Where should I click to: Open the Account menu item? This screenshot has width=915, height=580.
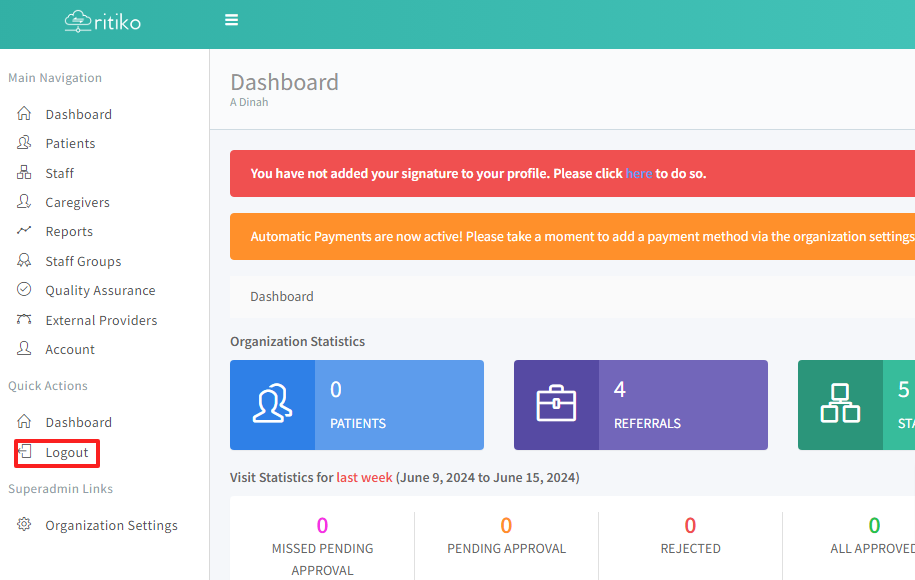(x=70, y=349)
